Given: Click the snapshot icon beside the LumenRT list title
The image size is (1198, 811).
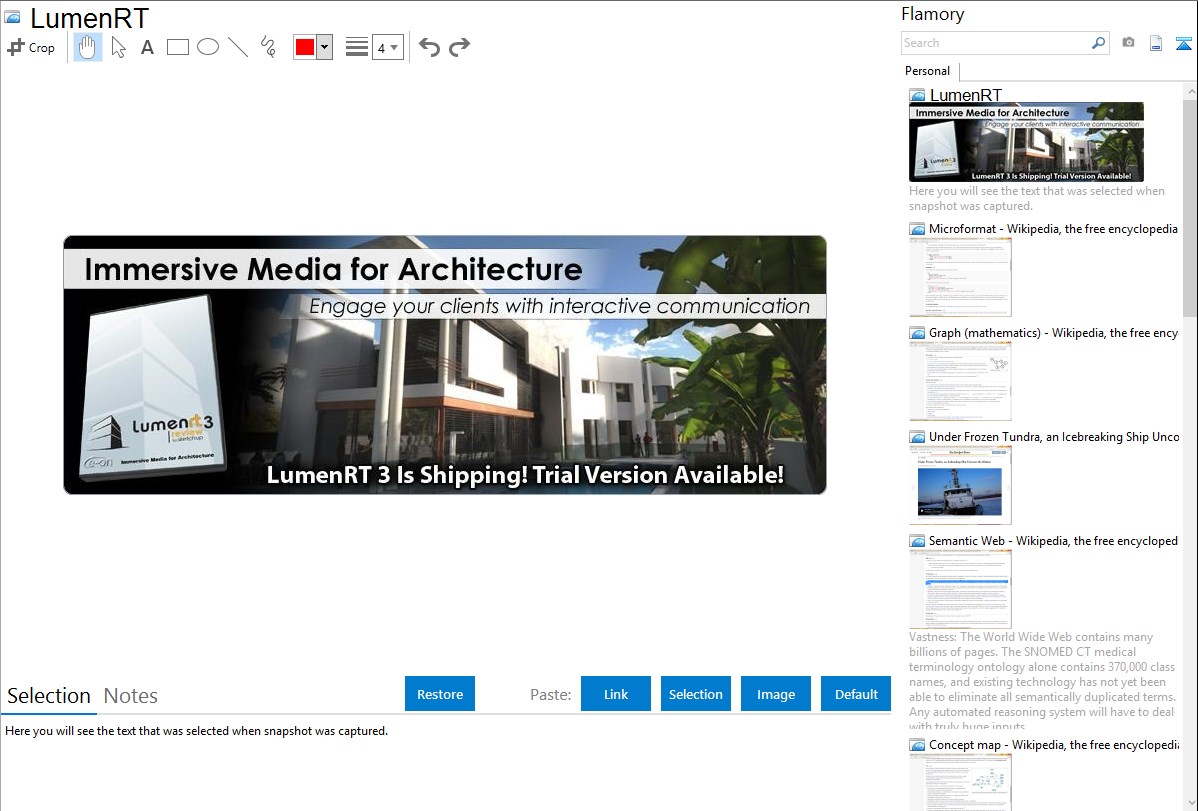Looking at the screenshot, I should coord(917,96).
